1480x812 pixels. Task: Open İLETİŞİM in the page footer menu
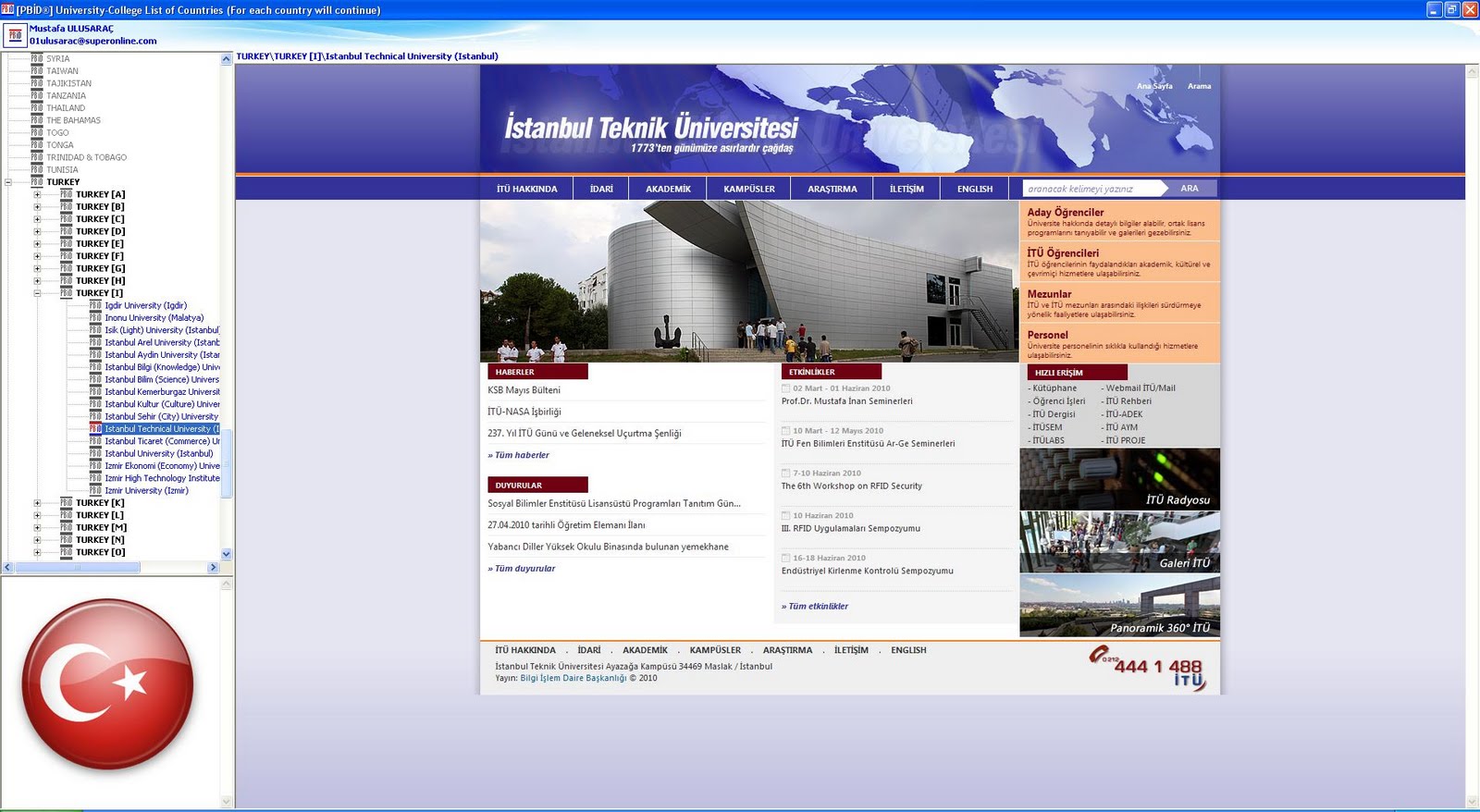click(851, 650)
